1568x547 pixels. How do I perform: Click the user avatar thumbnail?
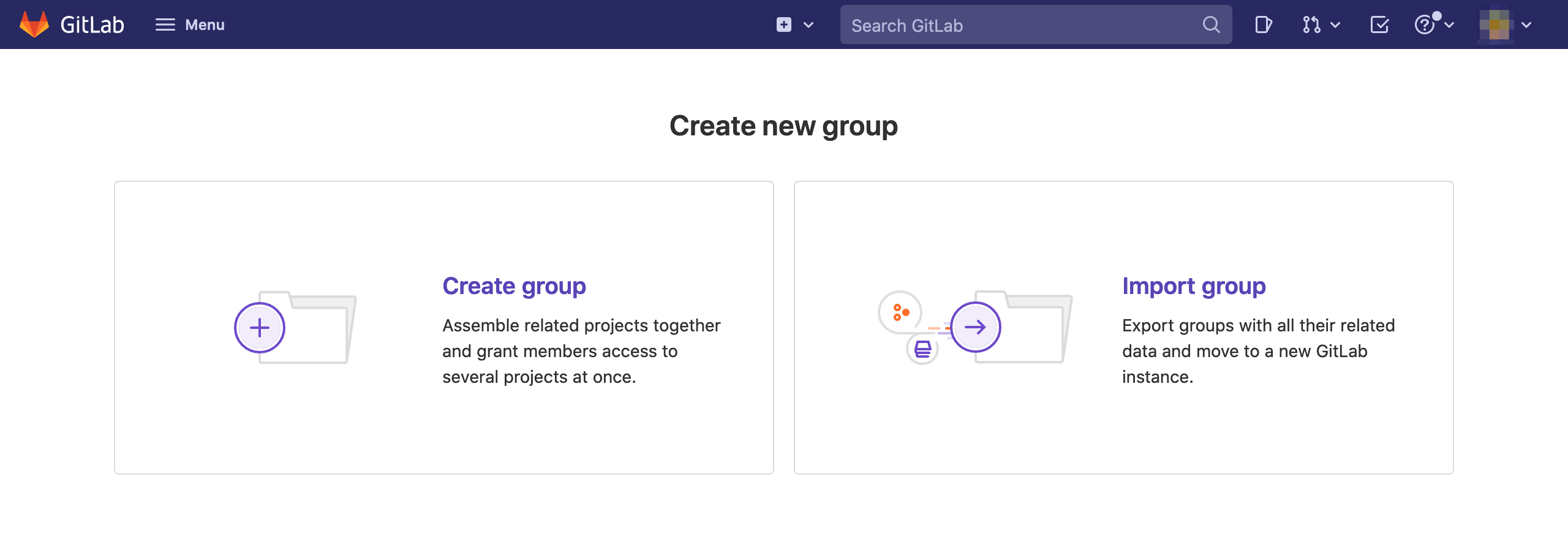1496,25
